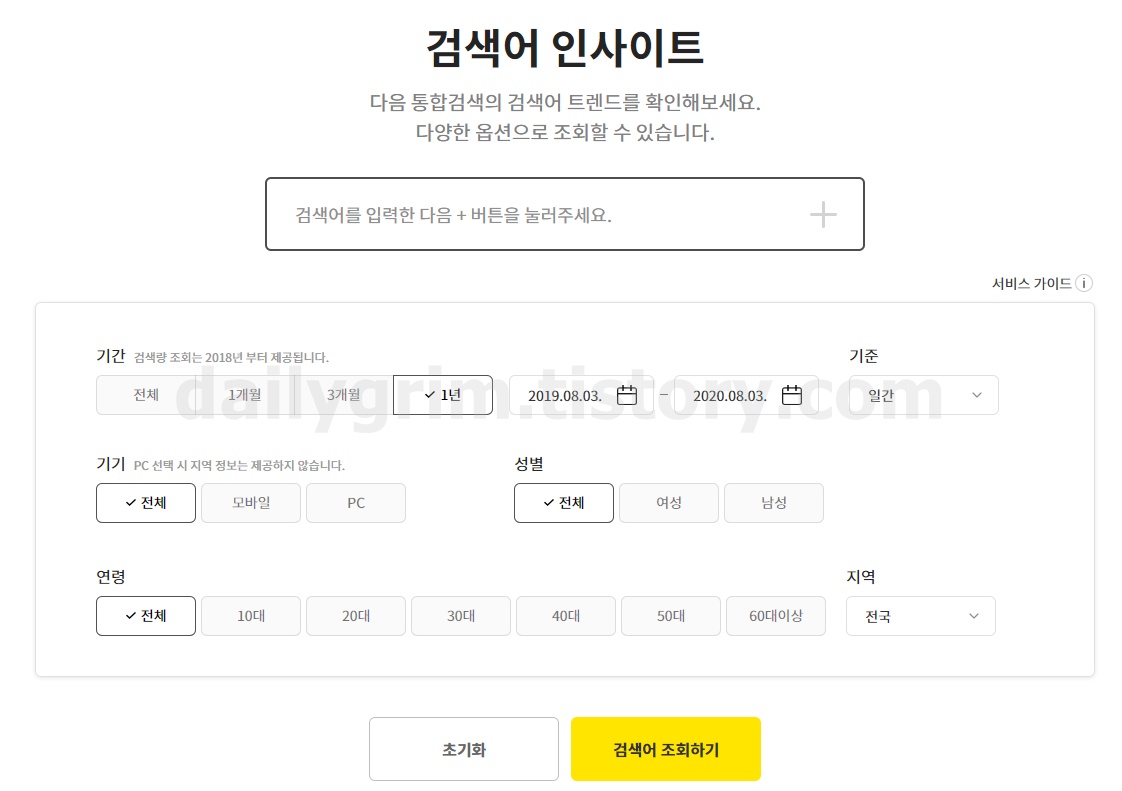Open the end date calendar icon
The height and width of the screenshot is (791, 1122).
pos(792,395)
